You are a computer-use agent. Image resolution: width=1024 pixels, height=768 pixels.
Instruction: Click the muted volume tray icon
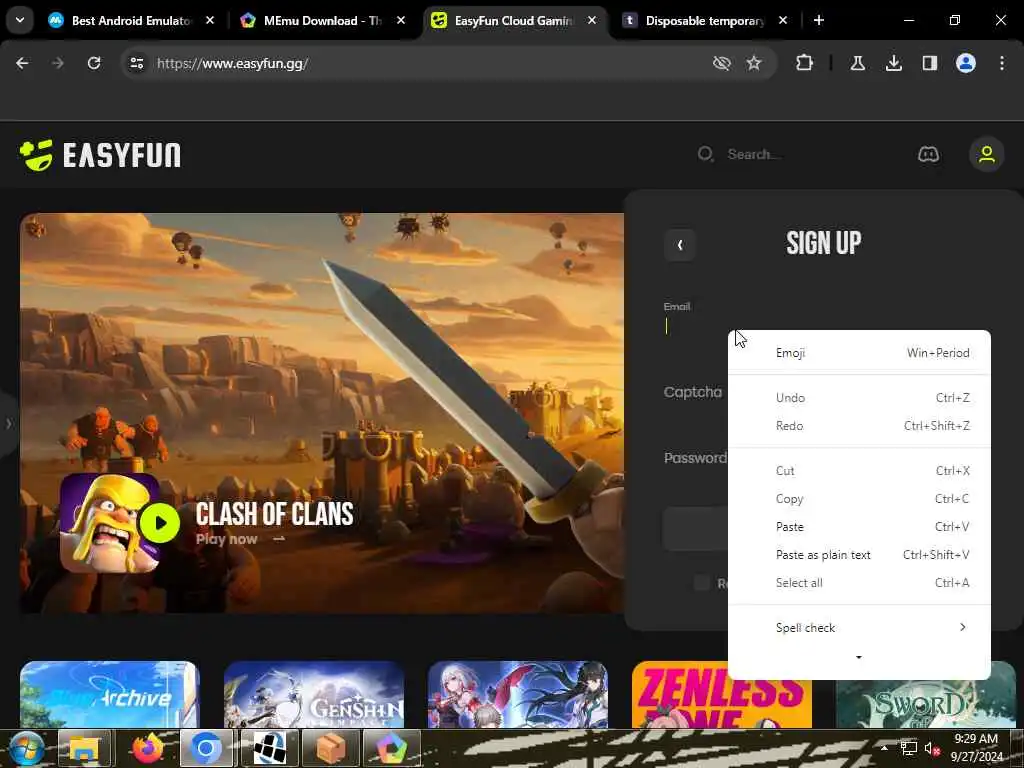coord(931,748)
